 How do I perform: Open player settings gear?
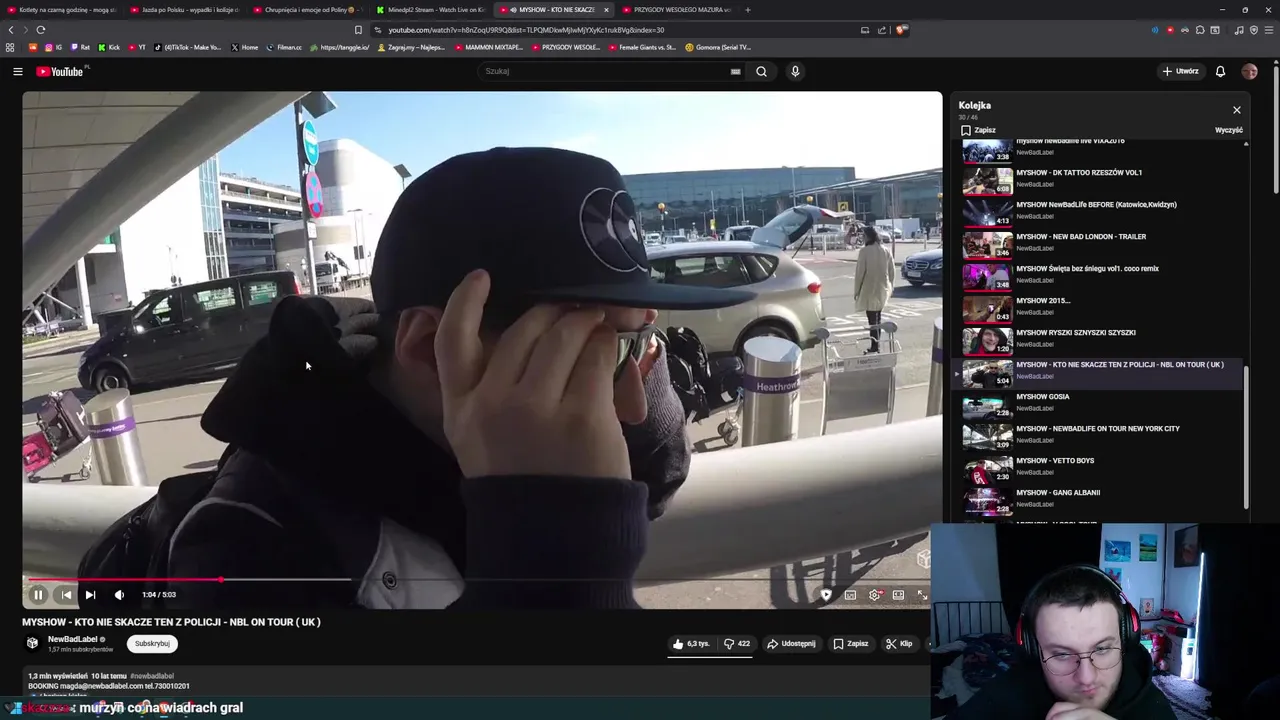(875, 595)
